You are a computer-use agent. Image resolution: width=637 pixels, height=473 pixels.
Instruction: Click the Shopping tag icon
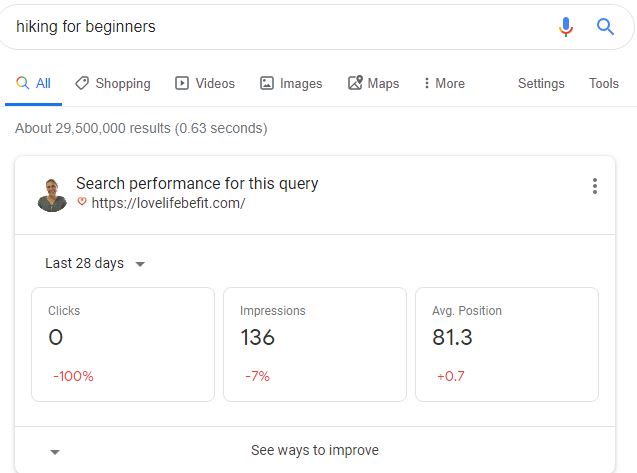(82, 83)
